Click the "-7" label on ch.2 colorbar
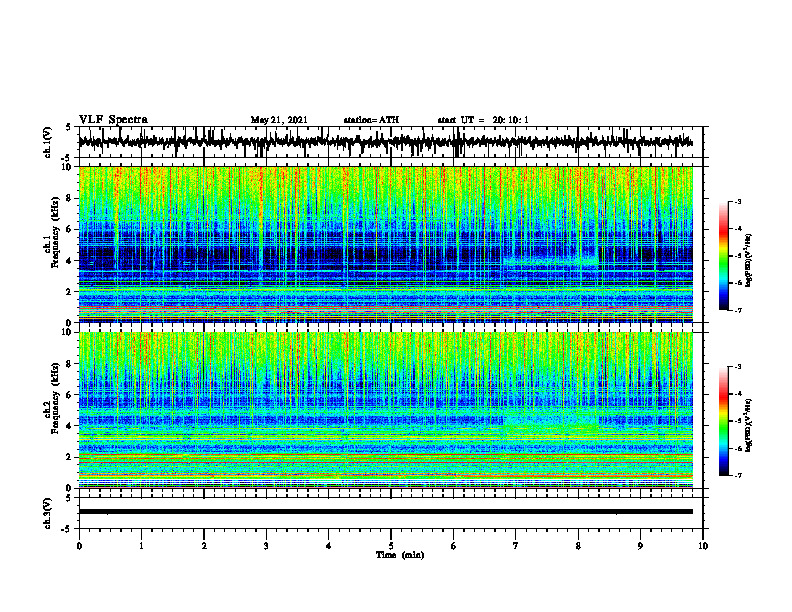Viewport: 792px width, 612px height. point(738,476)
